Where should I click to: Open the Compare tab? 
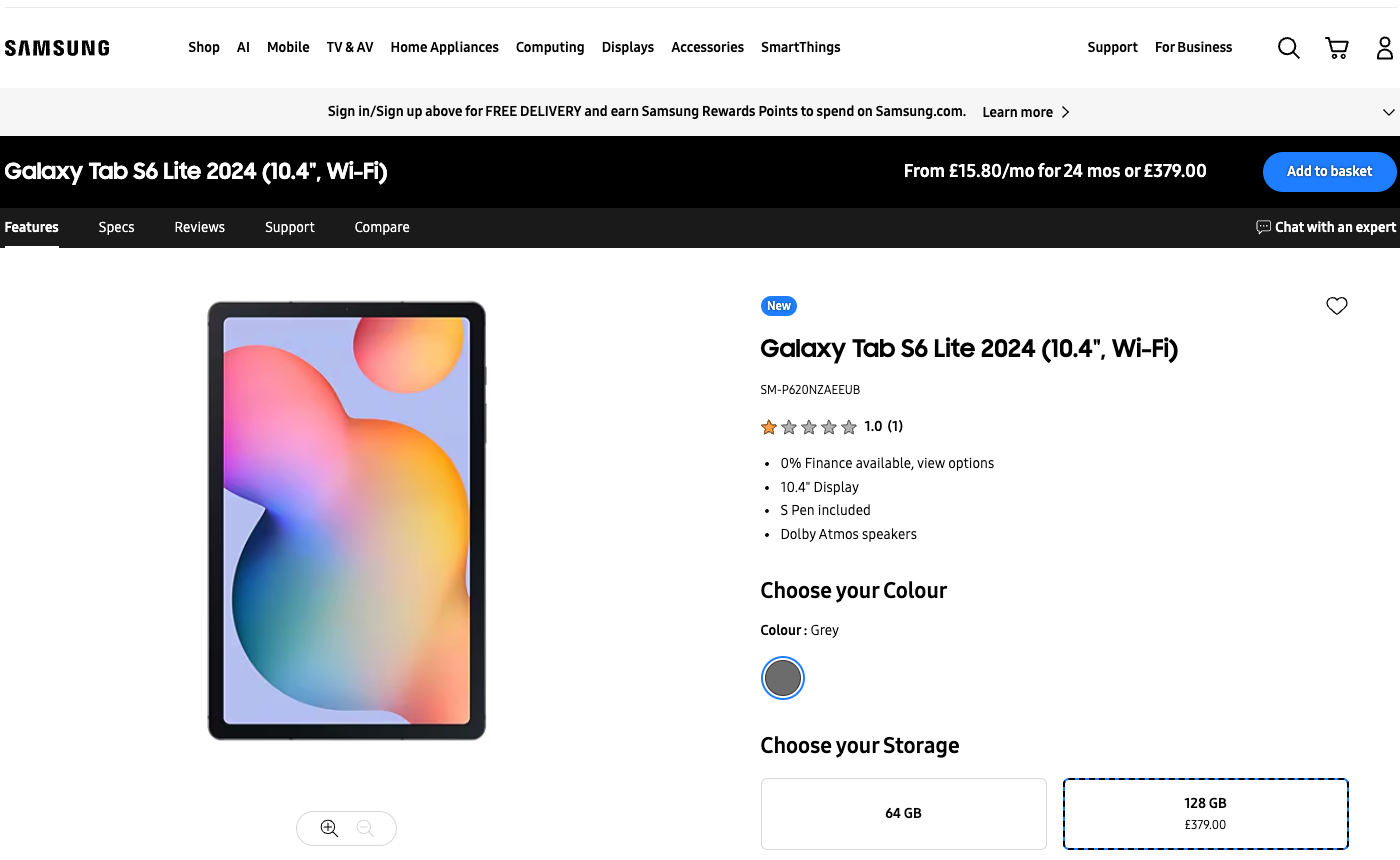382,227
